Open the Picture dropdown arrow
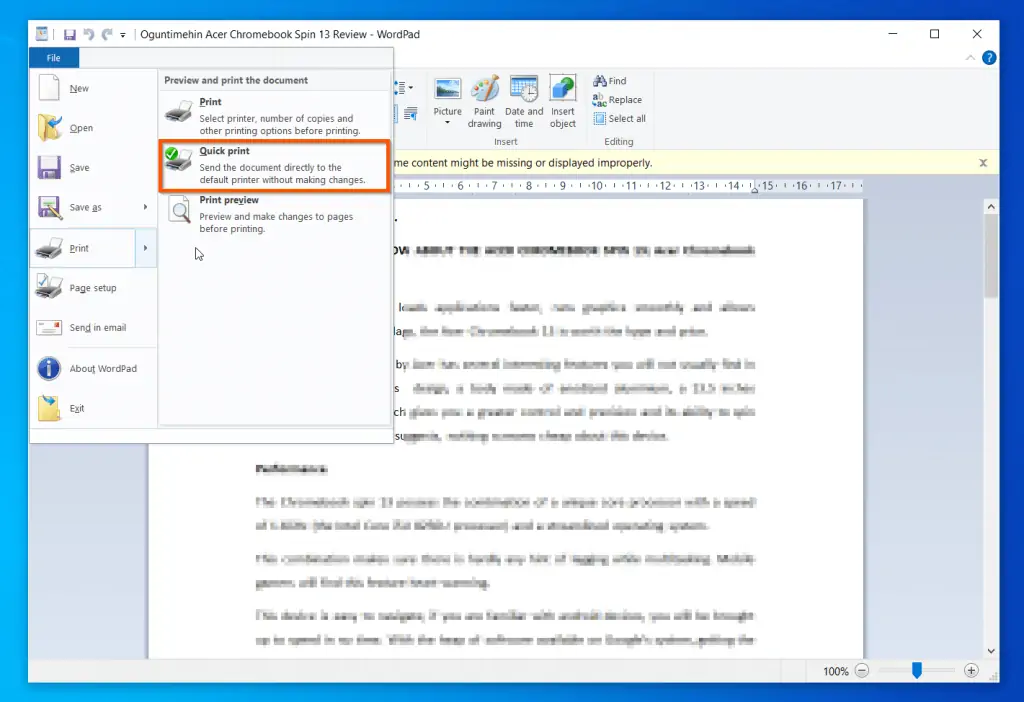 coord(447,120)
